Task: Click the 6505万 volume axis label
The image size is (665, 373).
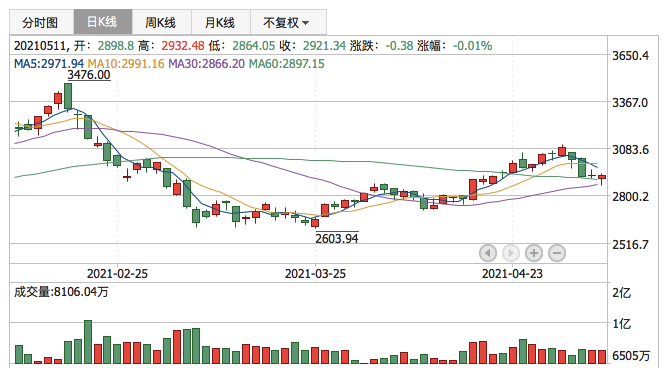Action: (x=631, y=356)
